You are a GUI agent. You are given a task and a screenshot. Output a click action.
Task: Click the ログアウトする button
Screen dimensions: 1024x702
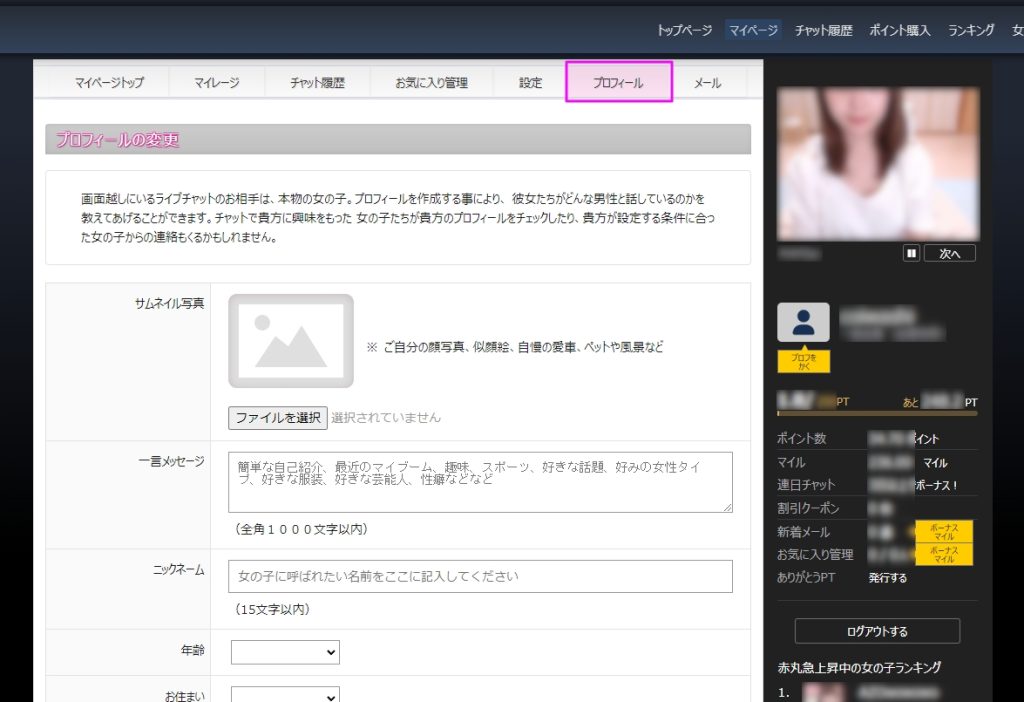coord(877,631)
